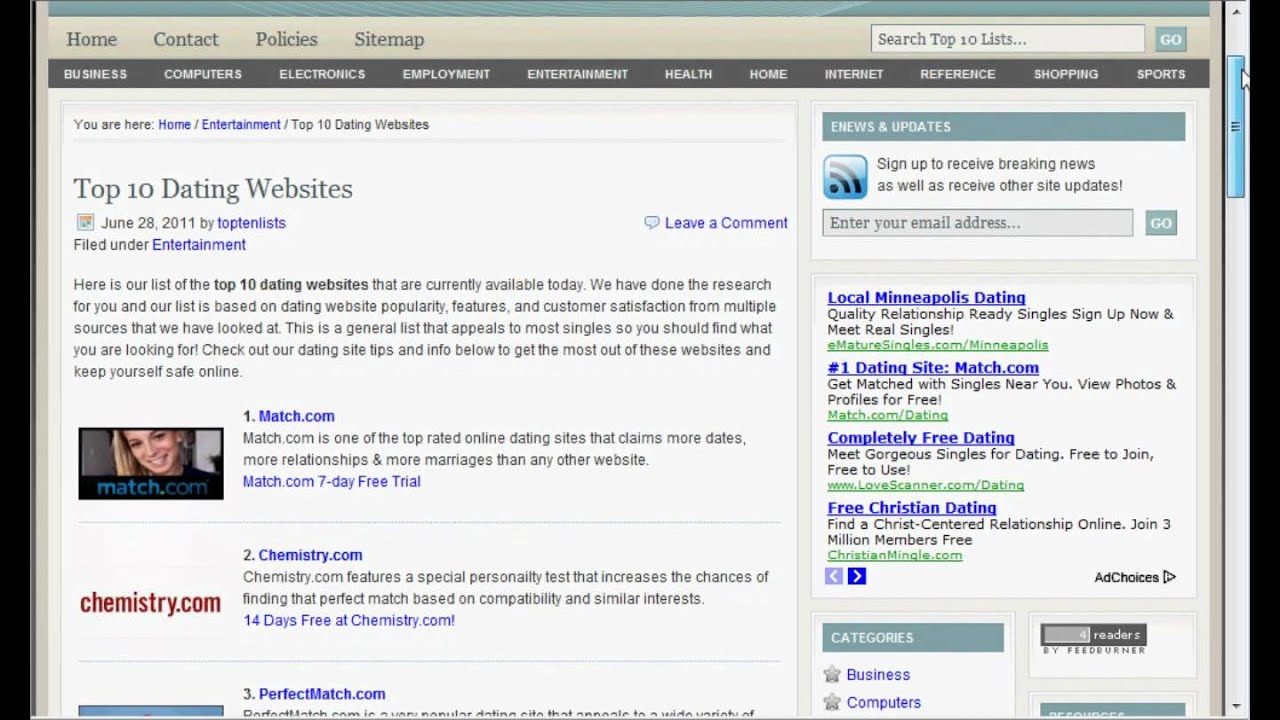Image resolution: width=1280 pixels, height=720 pixels.
Task: Open the Sitemap page
Action: [x=389, y=39]
